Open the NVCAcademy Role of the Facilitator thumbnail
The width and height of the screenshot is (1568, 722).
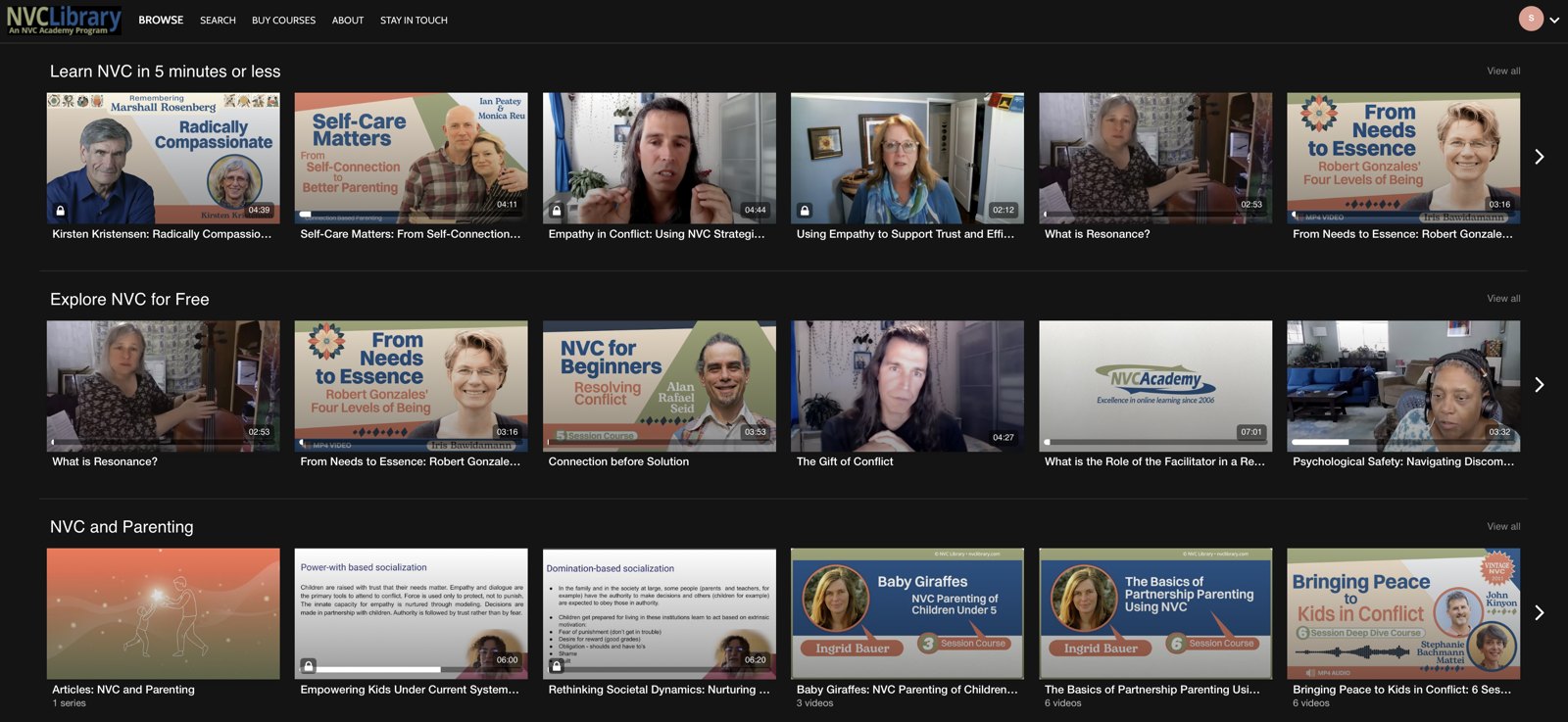(1155, 386)
